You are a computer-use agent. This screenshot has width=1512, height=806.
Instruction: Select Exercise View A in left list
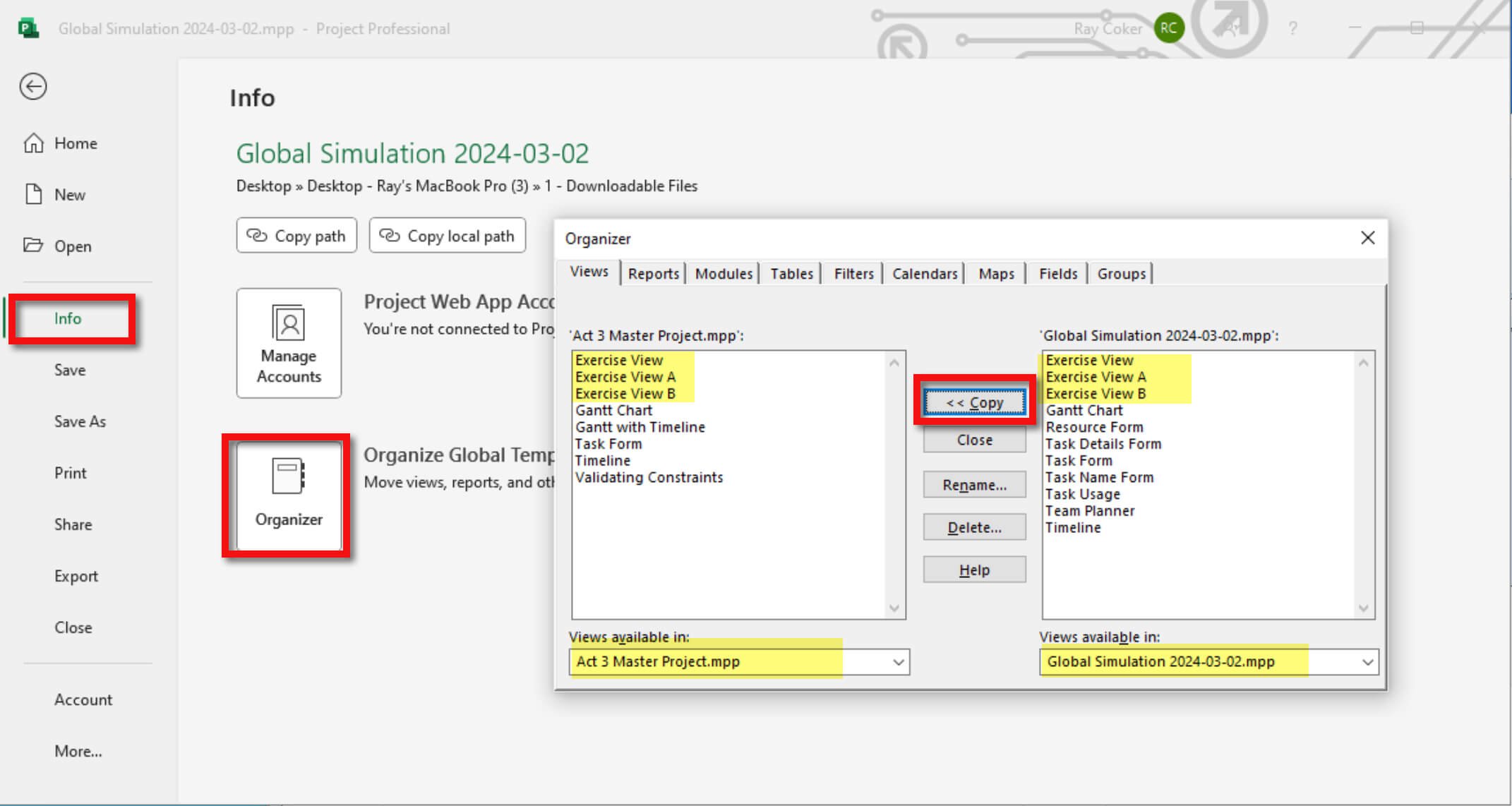pyautogui.click(x=625, y=377)
